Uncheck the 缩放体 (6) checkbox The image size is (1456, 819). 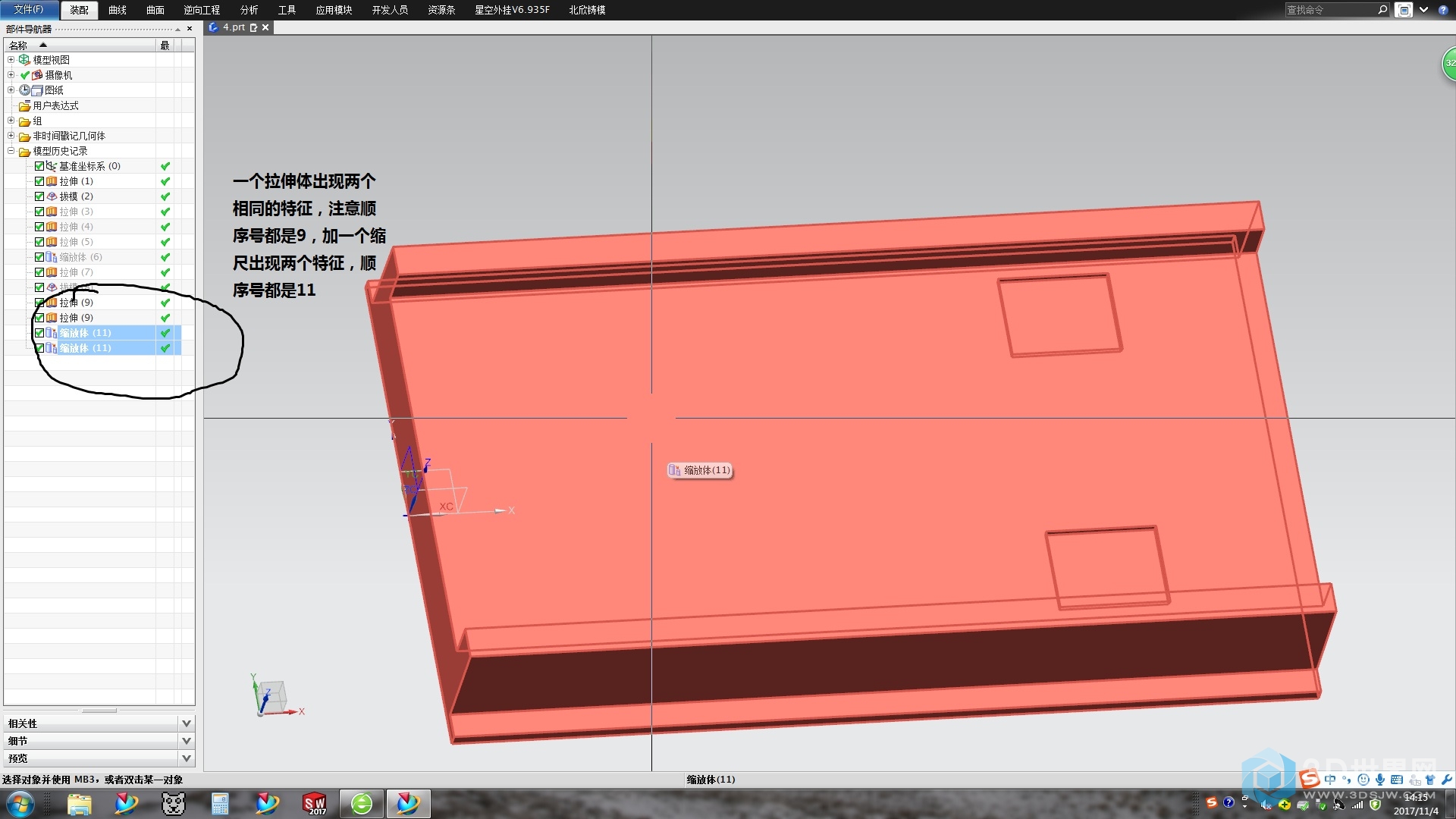39,257
